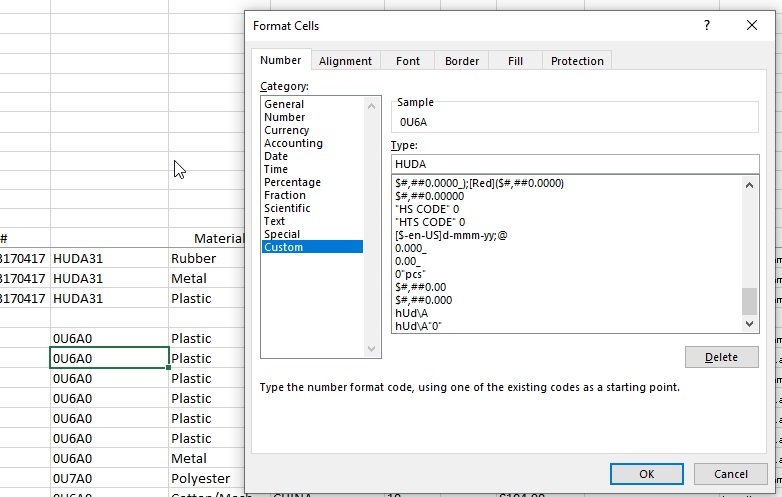Select the "HTS CODE" 0 format code

(430, 222)
